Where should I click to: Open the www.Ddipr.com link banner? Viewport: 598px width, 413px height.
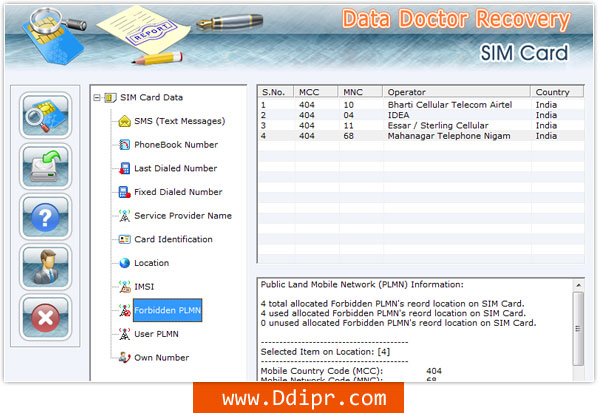[x=298, y=398]
